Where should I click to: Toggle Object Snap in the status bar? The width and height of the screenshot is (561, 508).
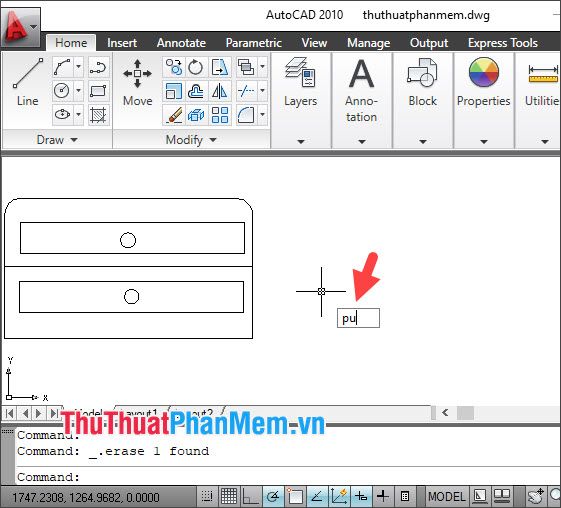click(295, 496)
